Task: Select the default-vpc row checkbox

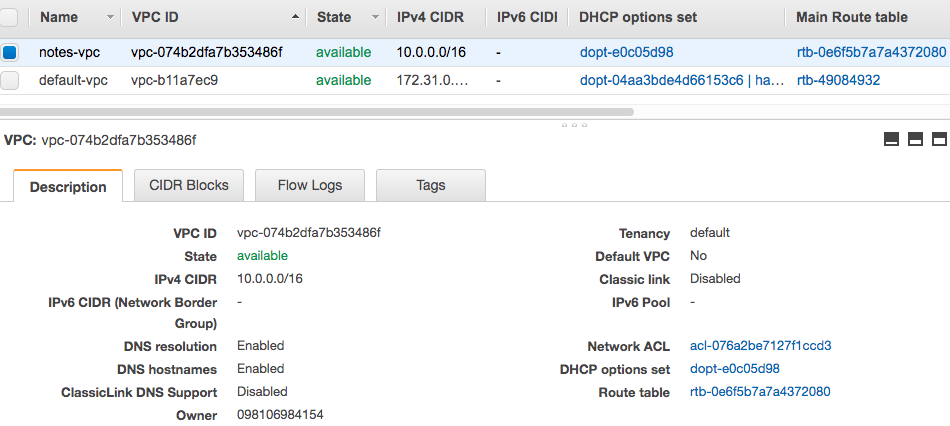Action: [x=10, y=80]
